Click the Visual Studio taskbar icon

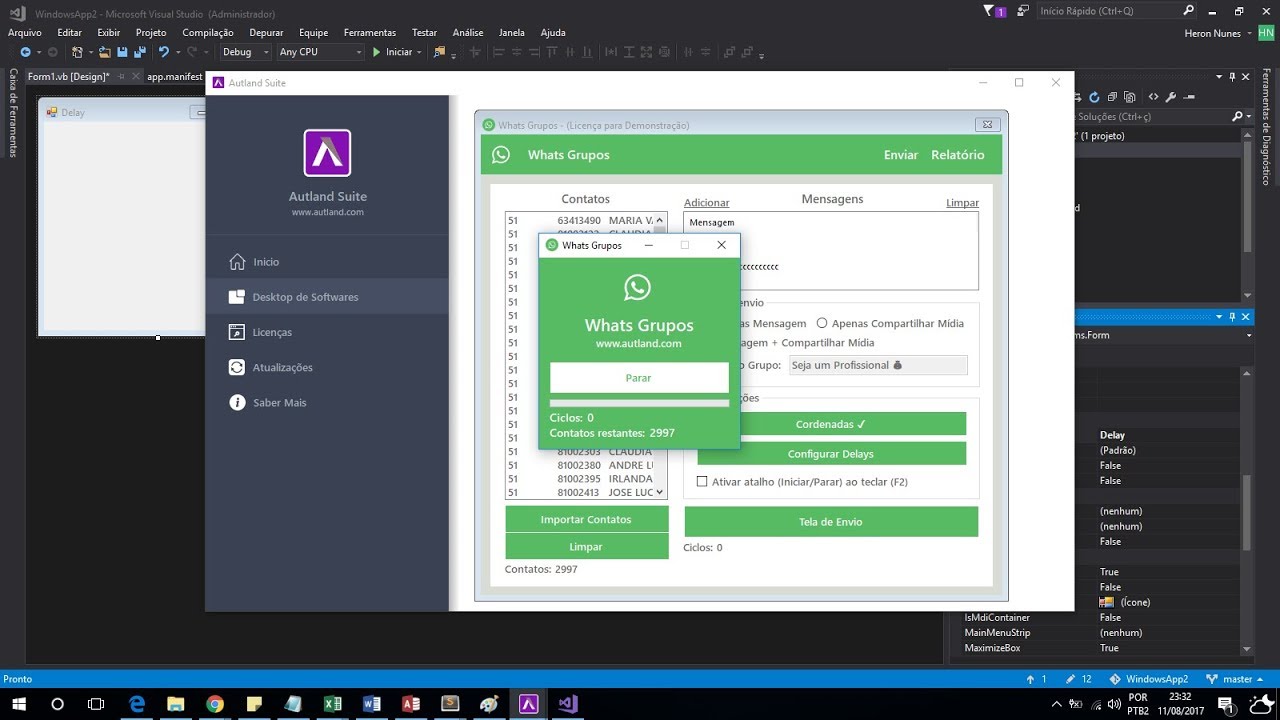pos(568,704)
